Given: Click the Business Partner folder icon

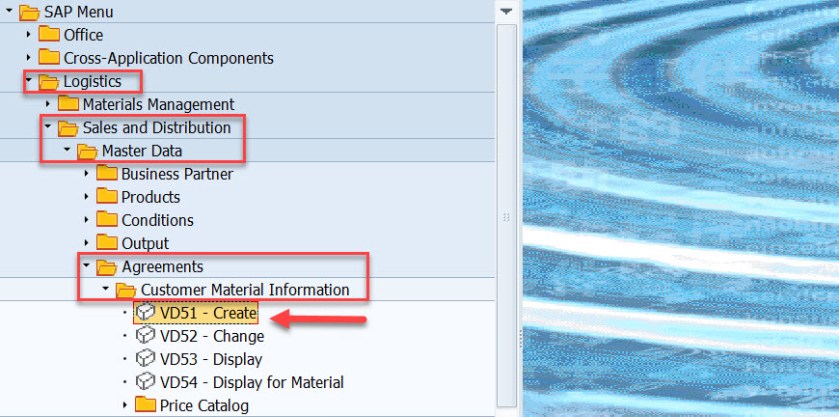Looking at the screenshot, I should pos(106,173).
